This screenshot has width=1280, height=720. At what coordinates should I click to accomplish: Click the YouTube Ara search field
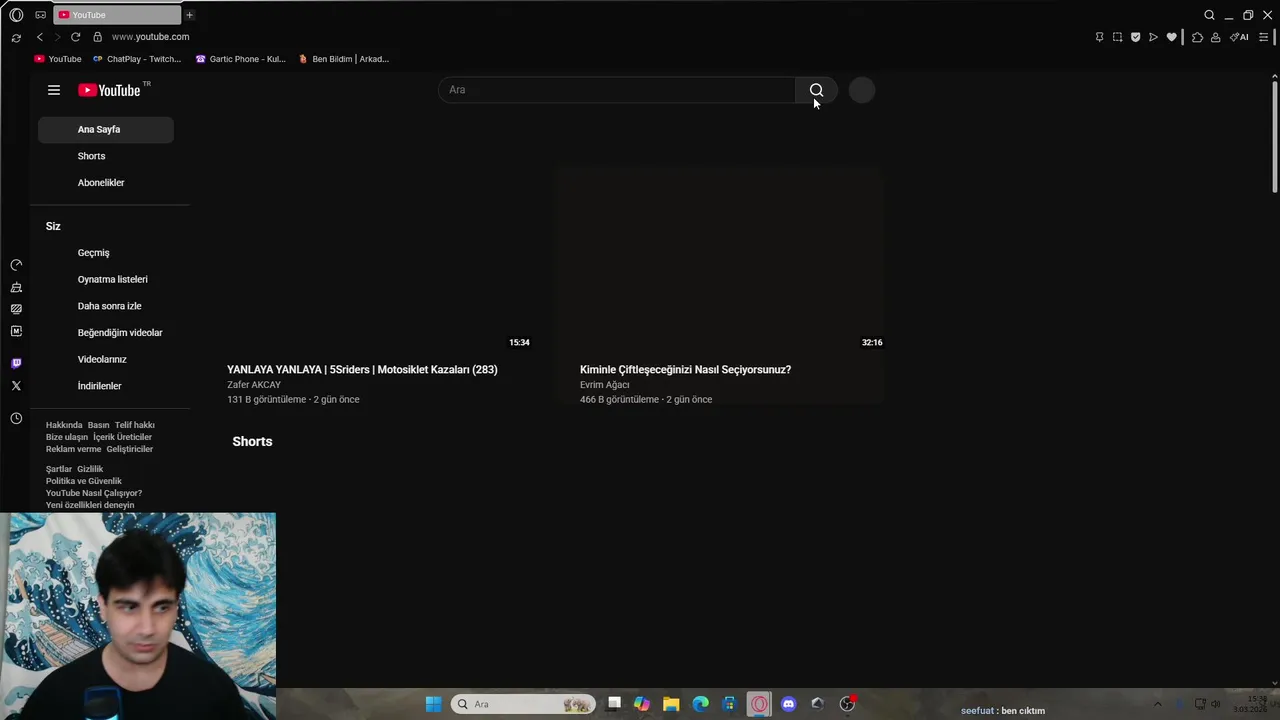pos(617,90)
